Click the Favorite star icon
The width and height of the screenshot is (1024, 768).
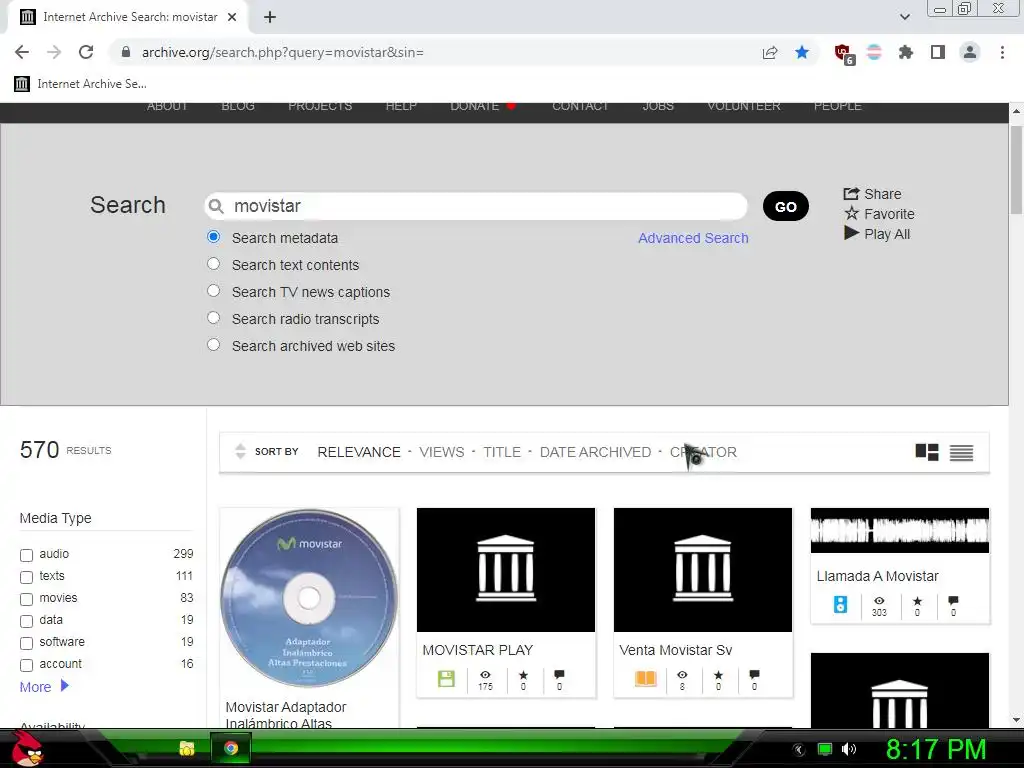coord(851,213)
